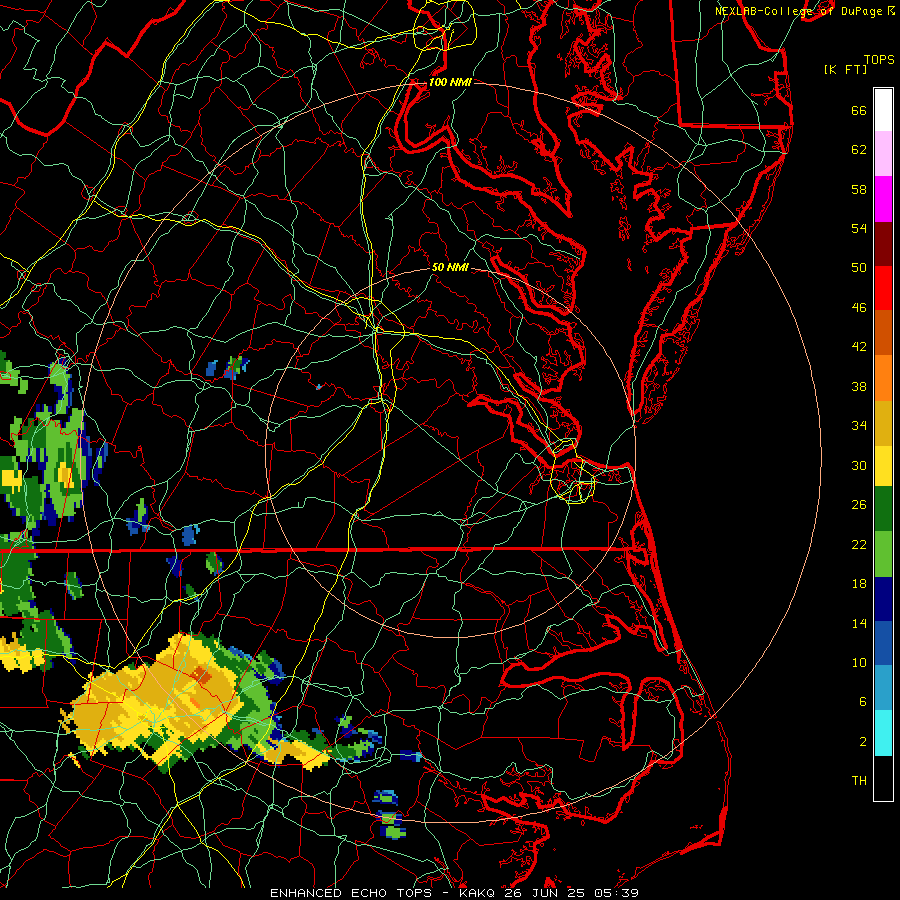Click the '14' legend value

859,623
